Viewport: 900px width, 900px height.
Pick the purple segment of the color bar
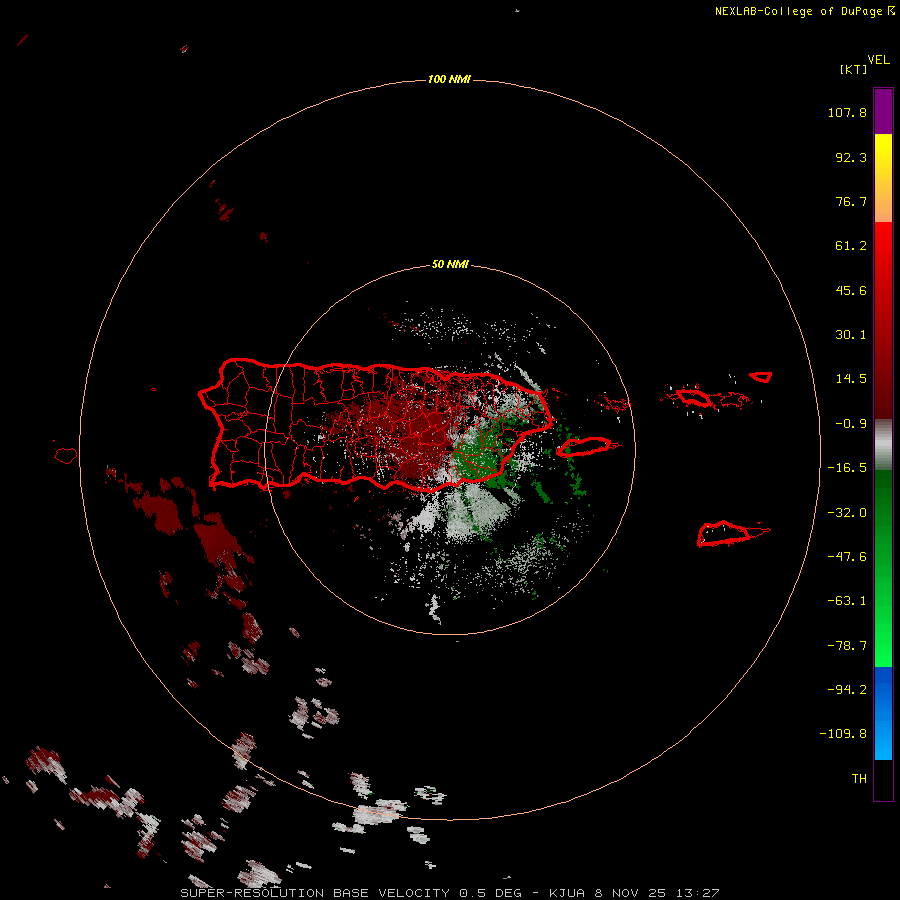click(883, 111)
